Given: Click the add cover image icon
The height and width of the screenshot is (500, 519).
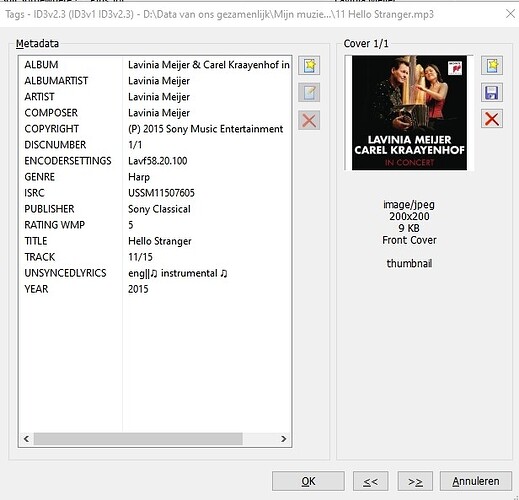Looking at the screenshot, I should pos(492,65).
